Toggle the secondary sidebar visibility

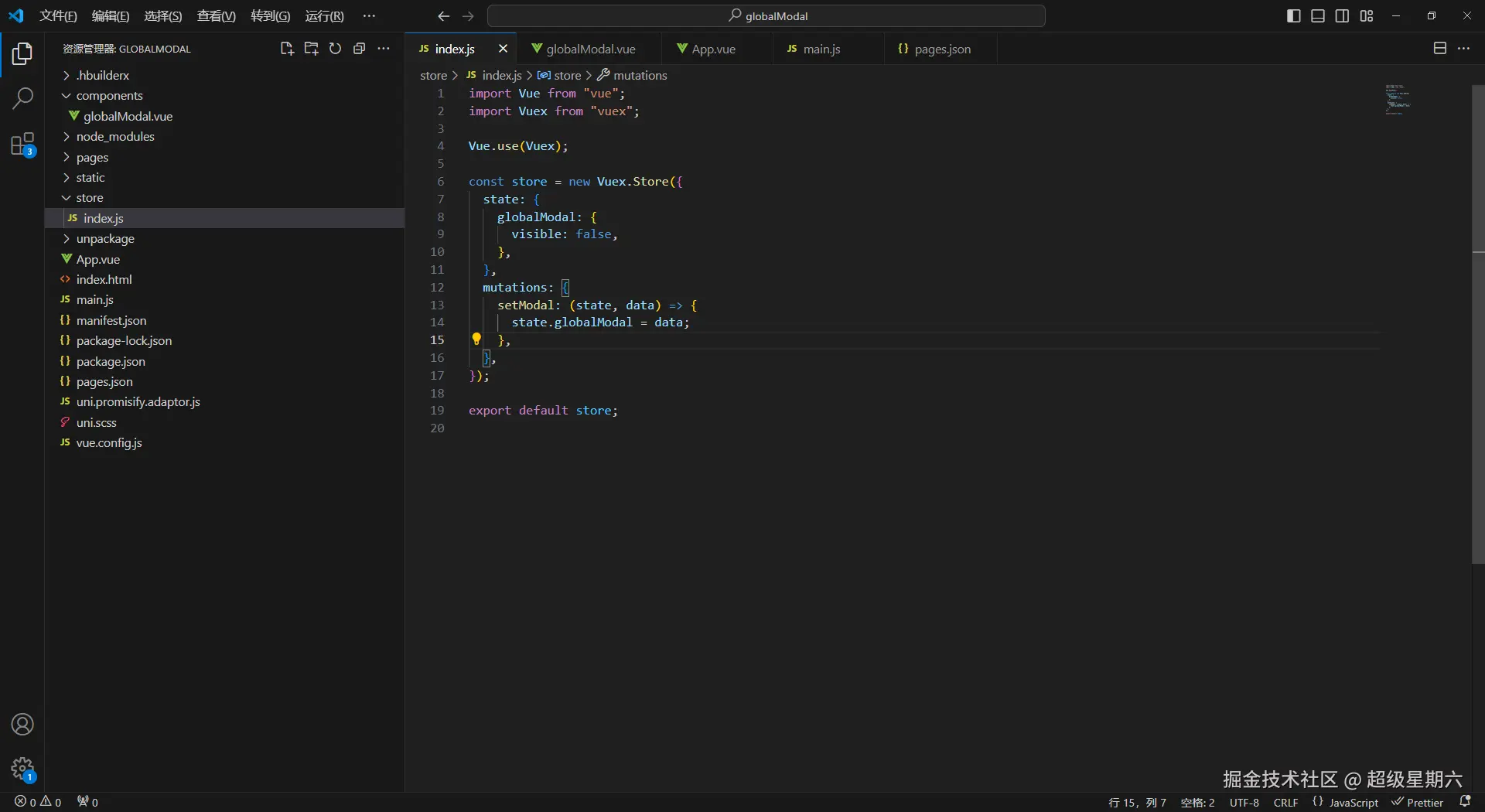1342,16
